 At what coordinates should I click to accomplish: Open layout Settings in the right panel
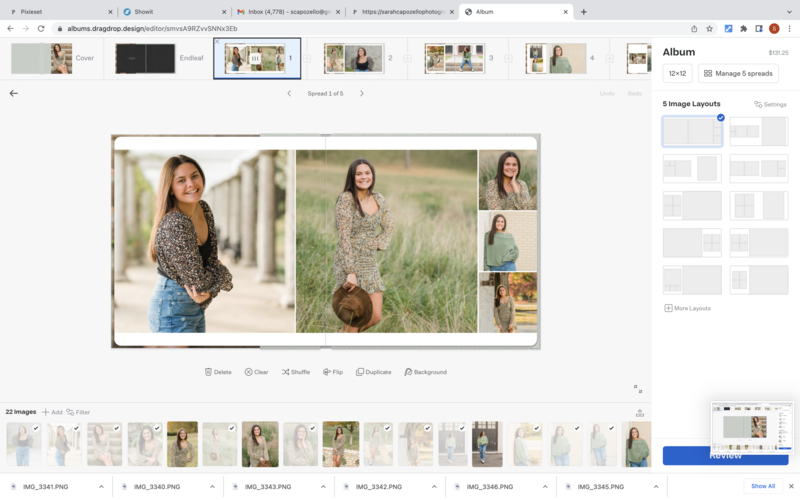[770, 104]
